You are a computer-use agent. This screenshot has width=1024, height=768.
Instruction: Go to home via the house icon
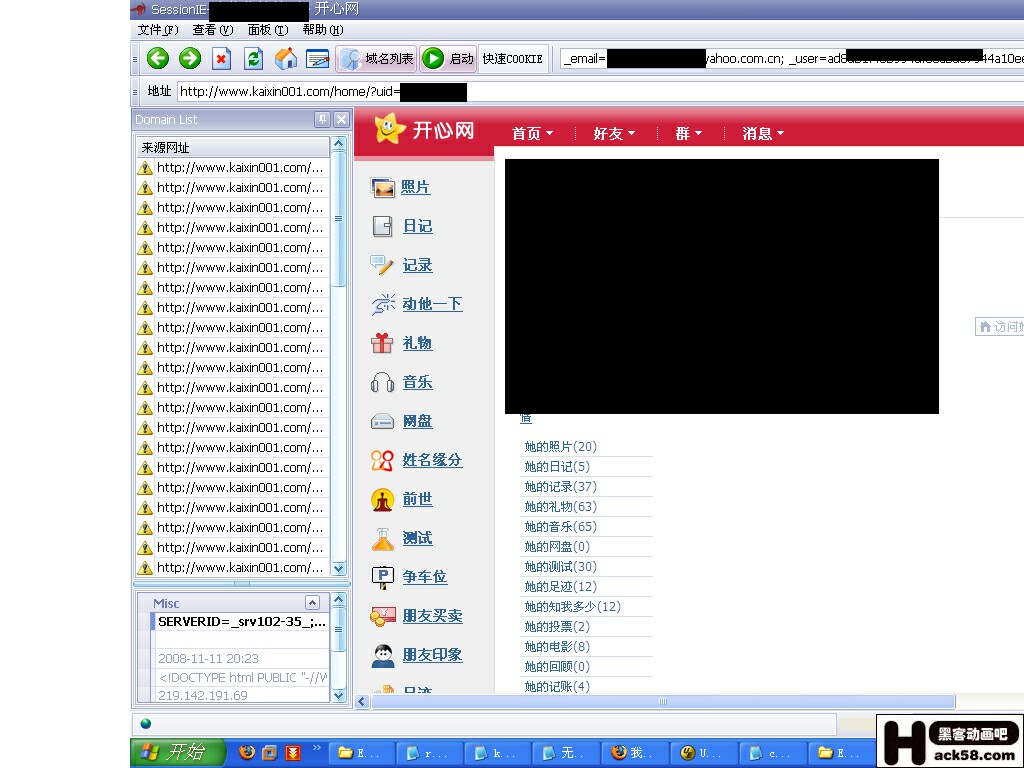tap(286, 59)
